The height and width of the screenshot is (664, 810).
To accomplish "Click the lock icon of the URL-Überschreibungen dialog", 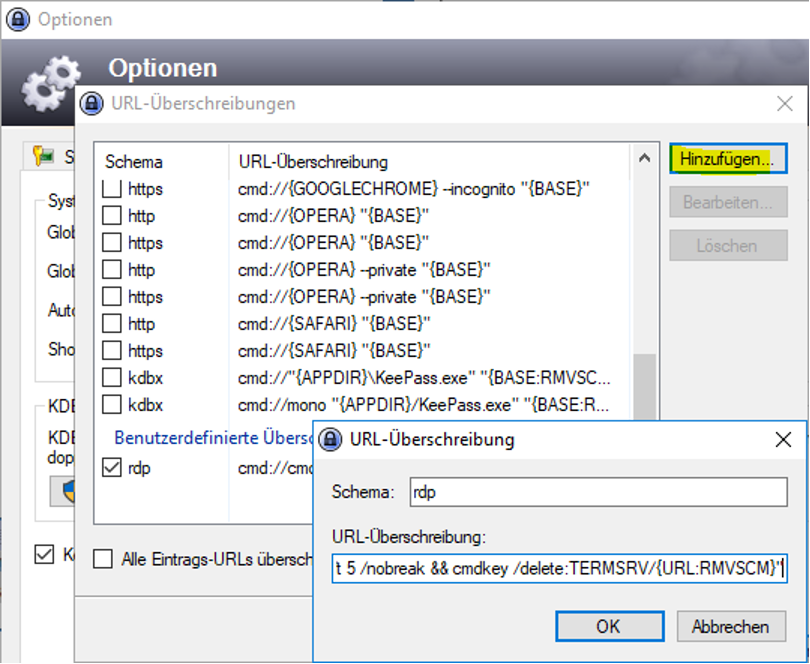I will coord(92,103).
